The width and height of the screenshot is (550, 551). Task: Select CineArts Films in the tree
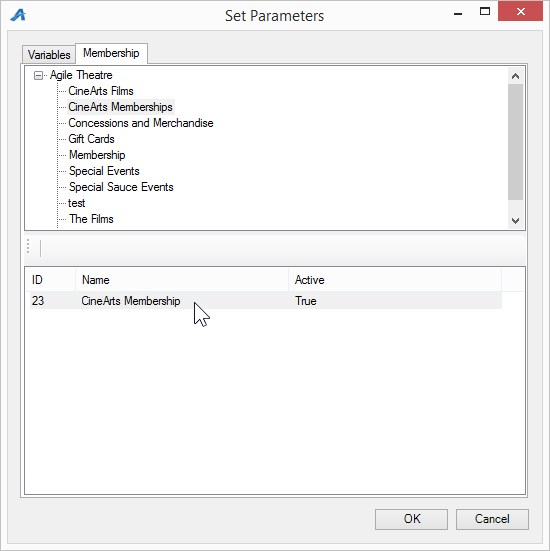[101, 91]
